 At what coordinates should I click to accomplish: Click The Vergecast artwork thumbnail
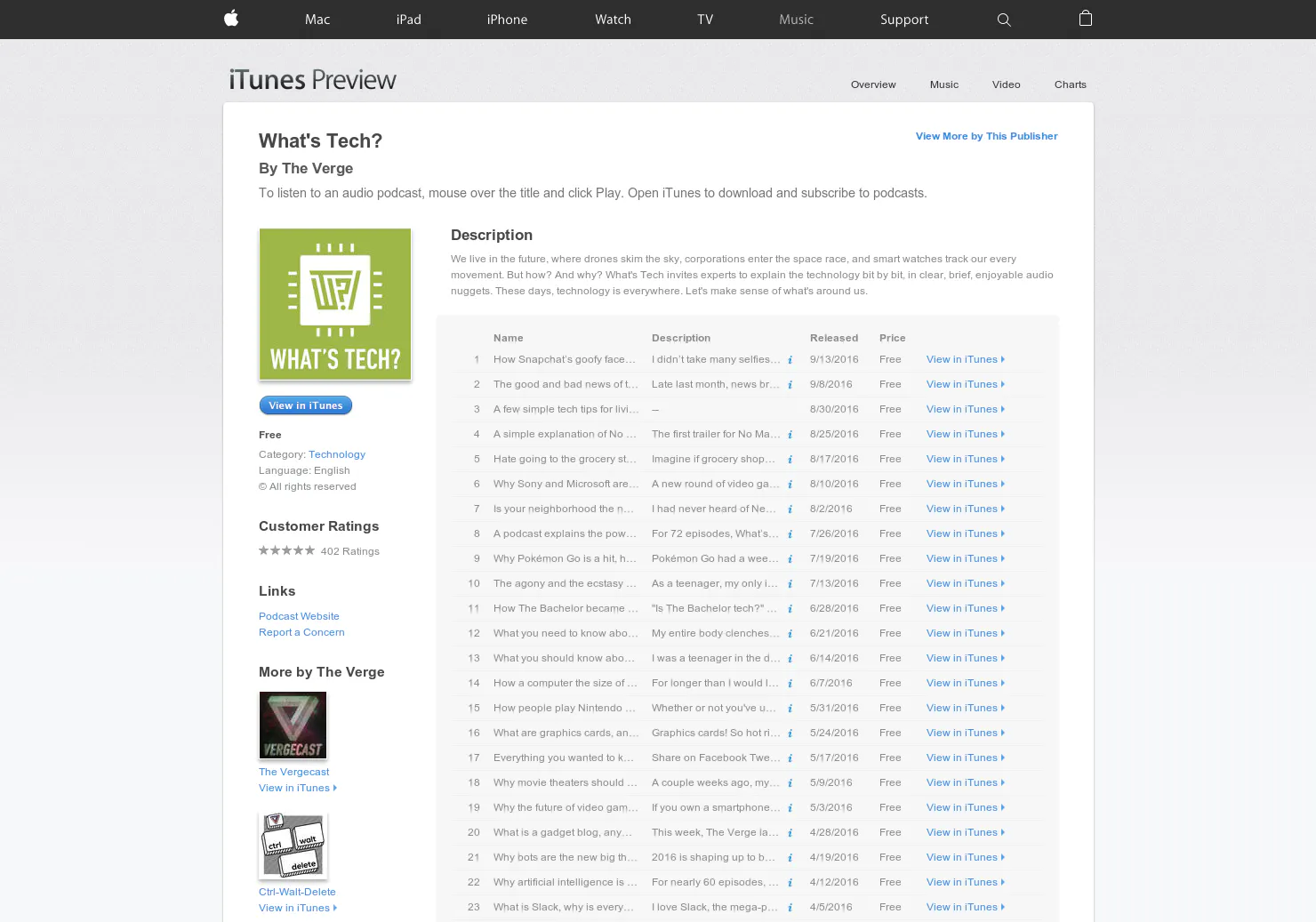tap(293, 726)
